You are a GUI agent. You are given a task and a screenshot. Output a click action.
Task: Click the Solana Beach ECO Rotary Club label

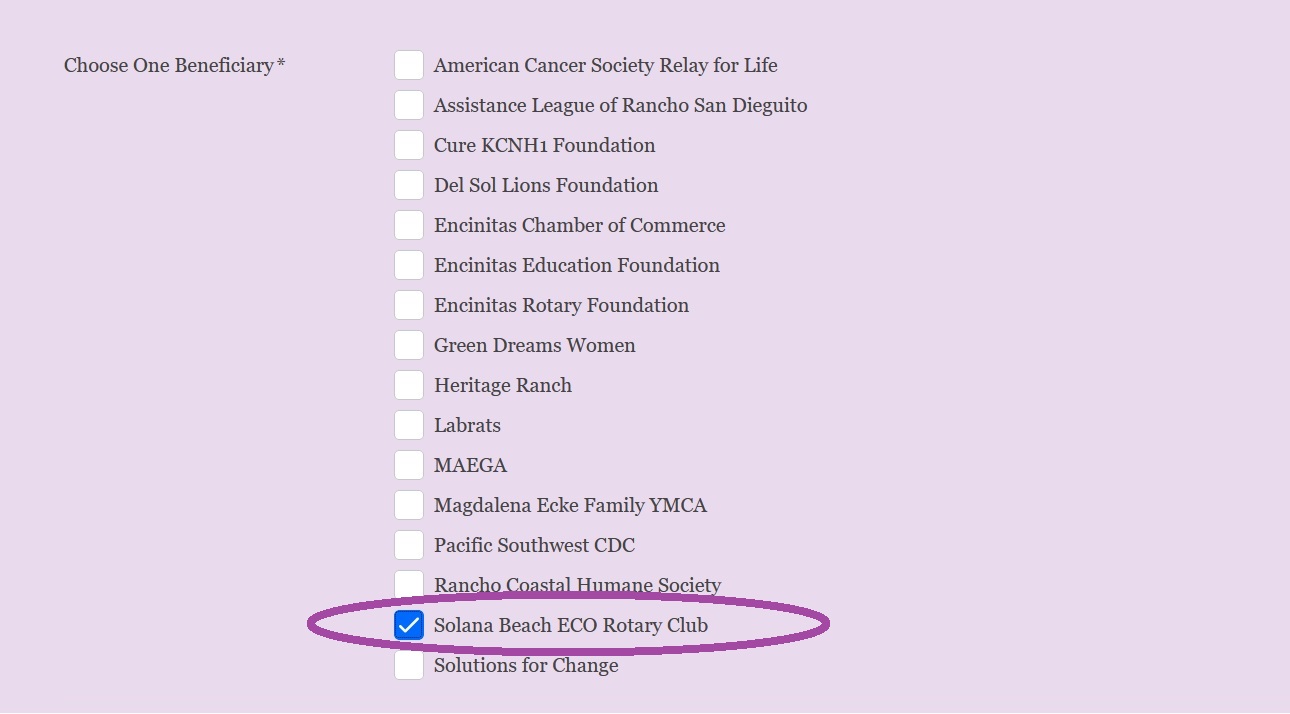click(x=570, y=625)
